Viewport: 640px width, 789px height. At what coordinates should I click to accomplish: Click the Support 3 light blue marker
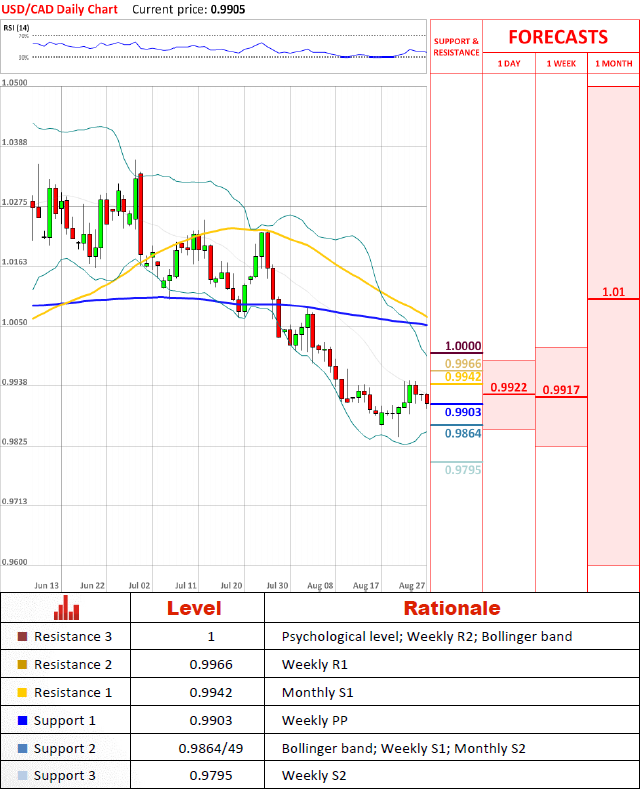coord(23,777)
